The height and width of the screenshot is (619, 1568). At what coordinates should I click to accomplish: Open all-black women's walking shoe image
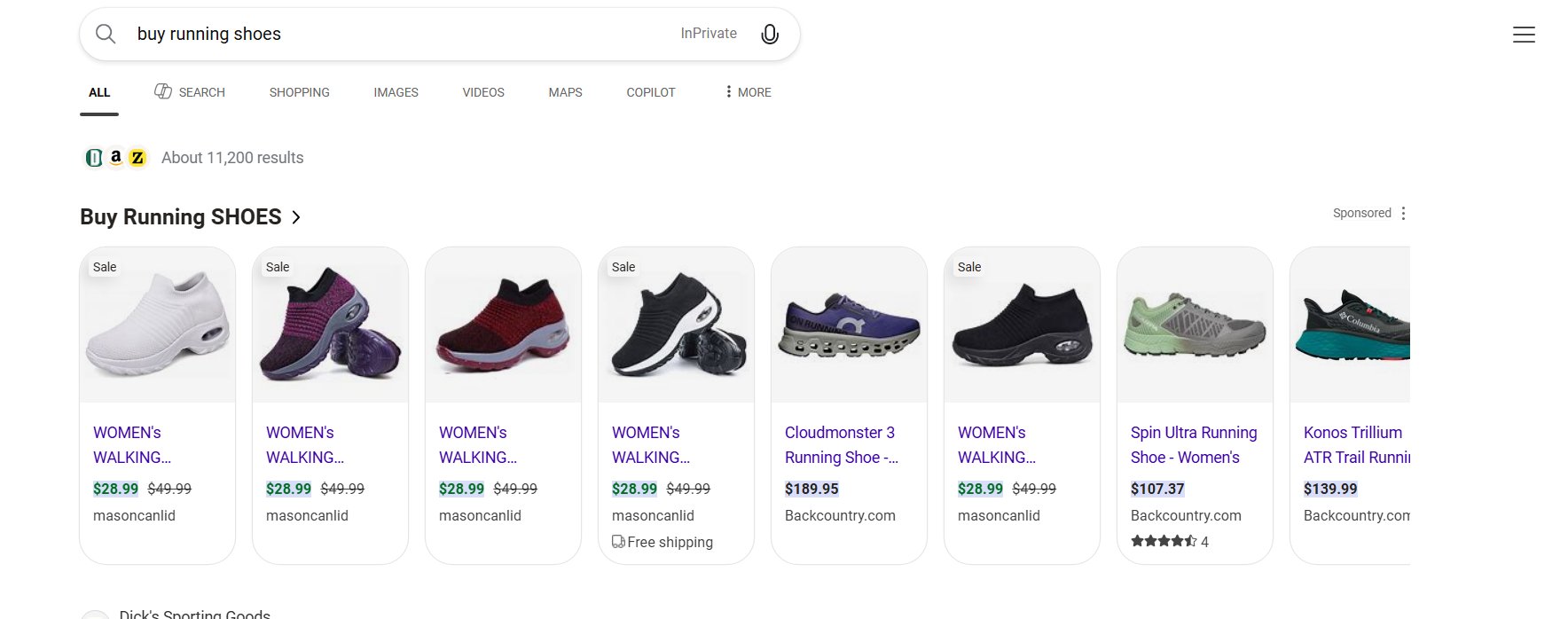pos(1023,325)
